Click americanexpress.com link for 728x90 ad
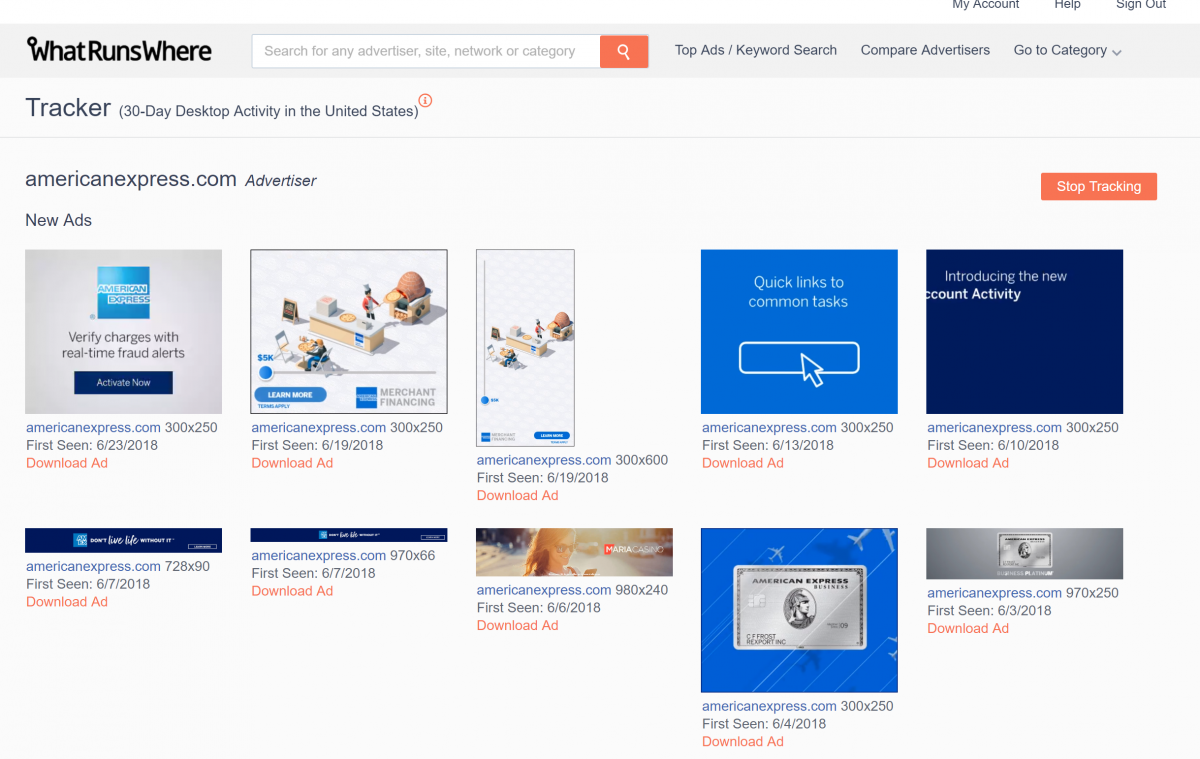1200x759 pixels. point(93,566)
